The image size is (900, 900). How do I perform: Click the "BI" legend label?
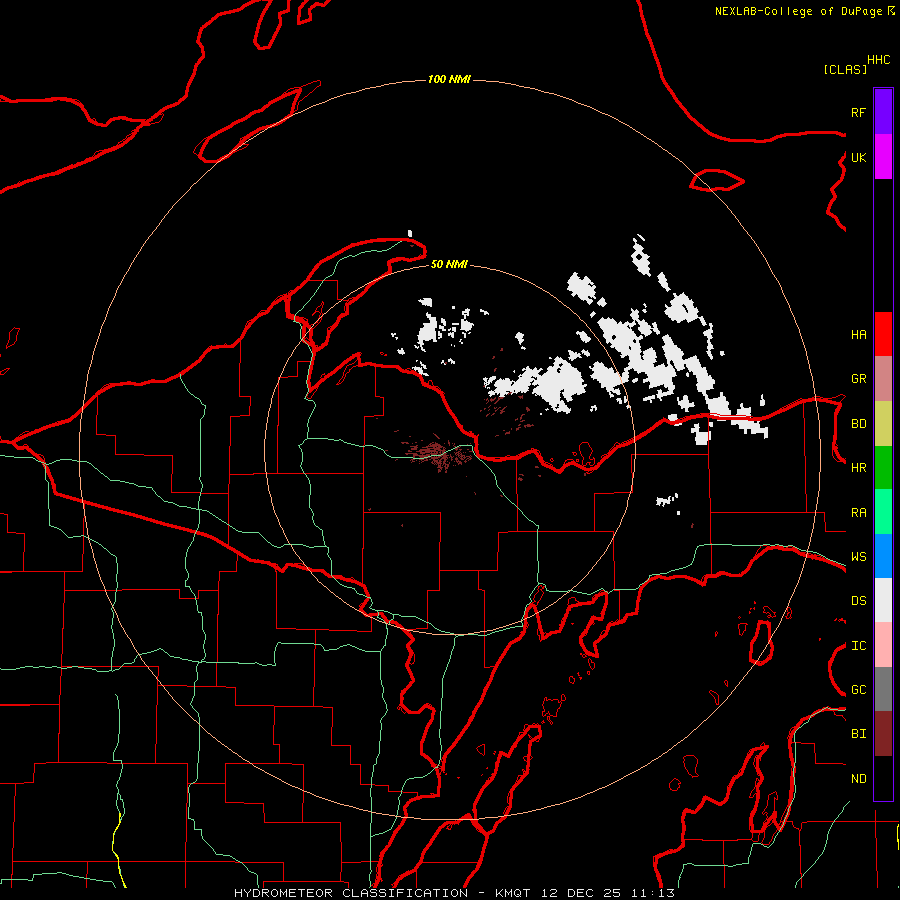tap(858, 734)
